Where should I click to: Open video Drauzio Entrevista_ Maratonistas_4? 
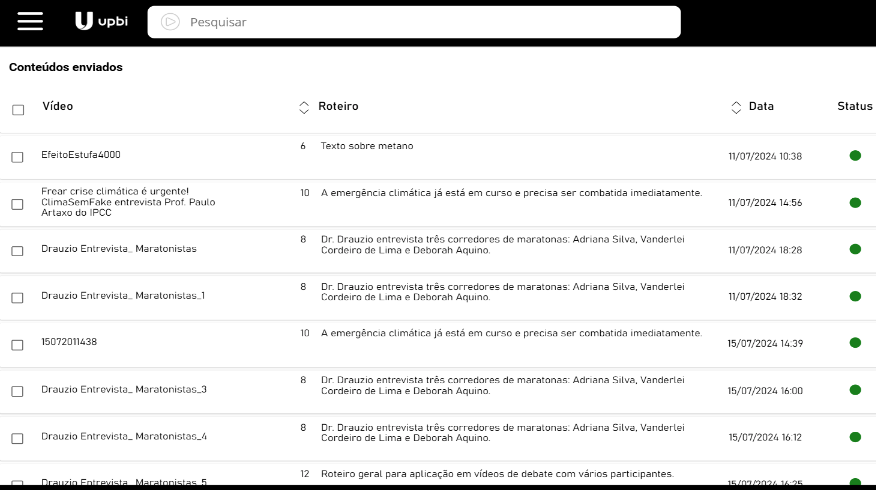[123, 436]
